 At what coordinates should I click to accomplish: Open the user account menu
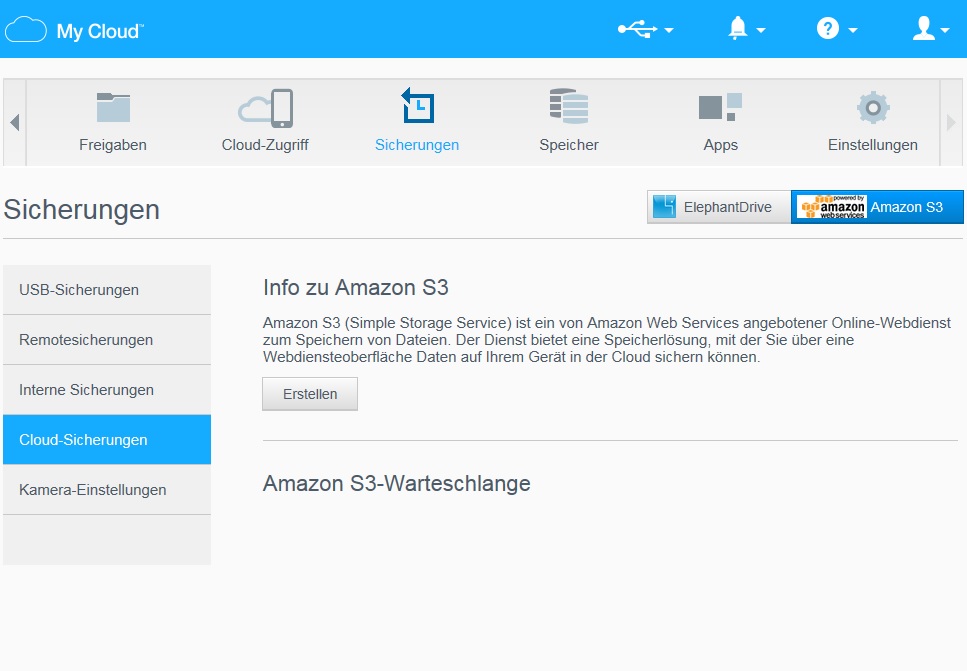pyautogui.click(x=930, y=29)
